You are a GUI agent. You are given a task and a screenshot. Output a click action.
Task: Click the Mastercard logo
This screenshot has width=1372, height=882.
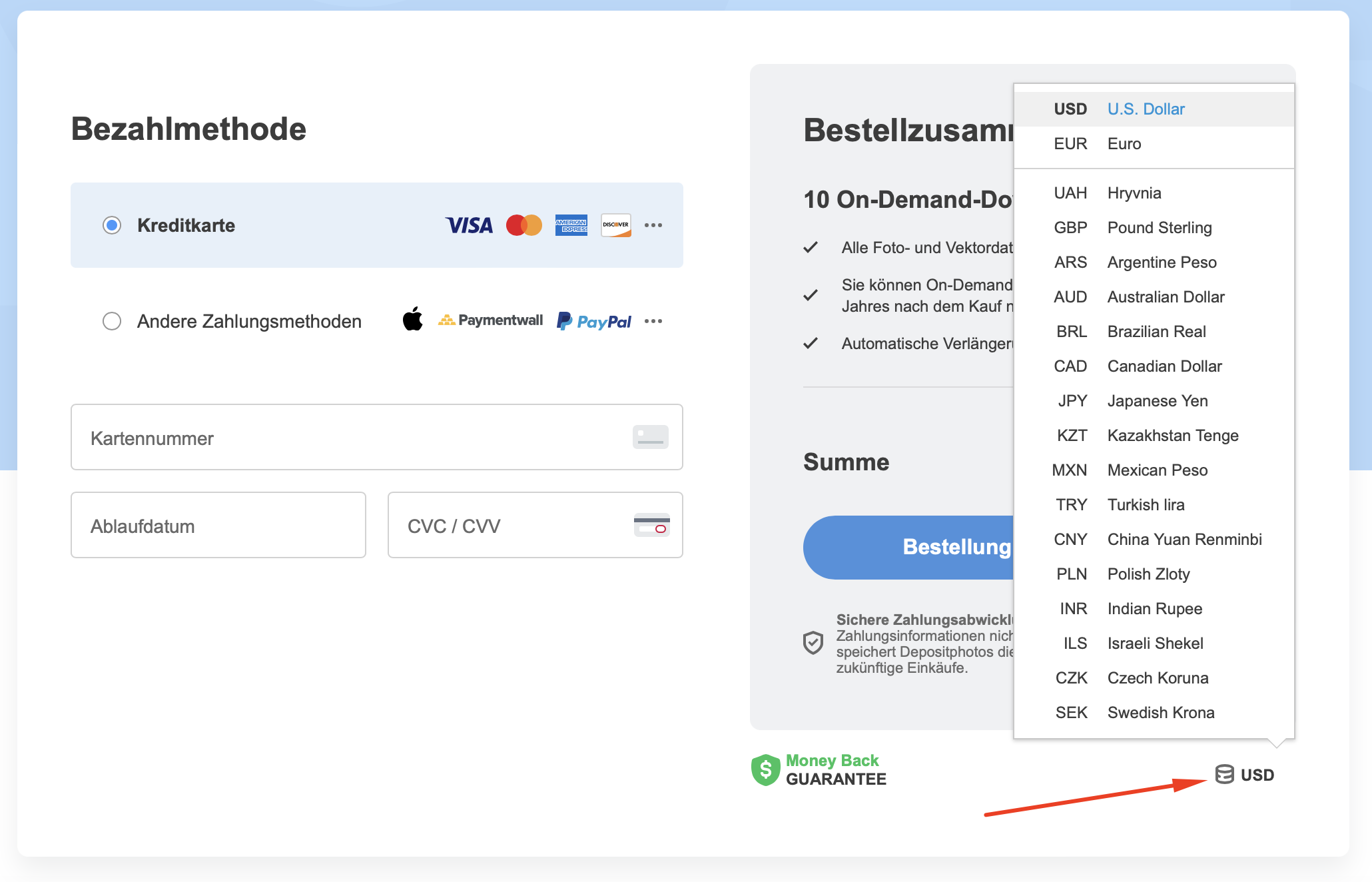coord(524,225)
